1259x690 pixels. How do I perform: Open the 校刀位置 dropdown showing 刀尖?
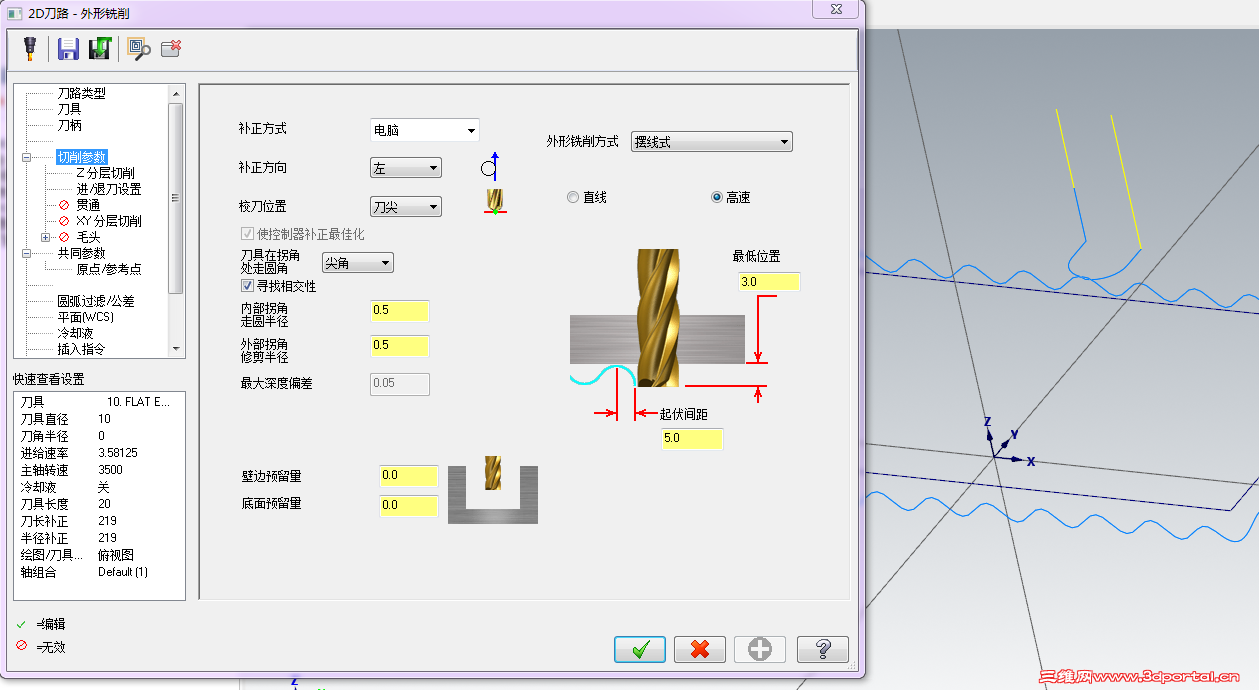(405, 207)
